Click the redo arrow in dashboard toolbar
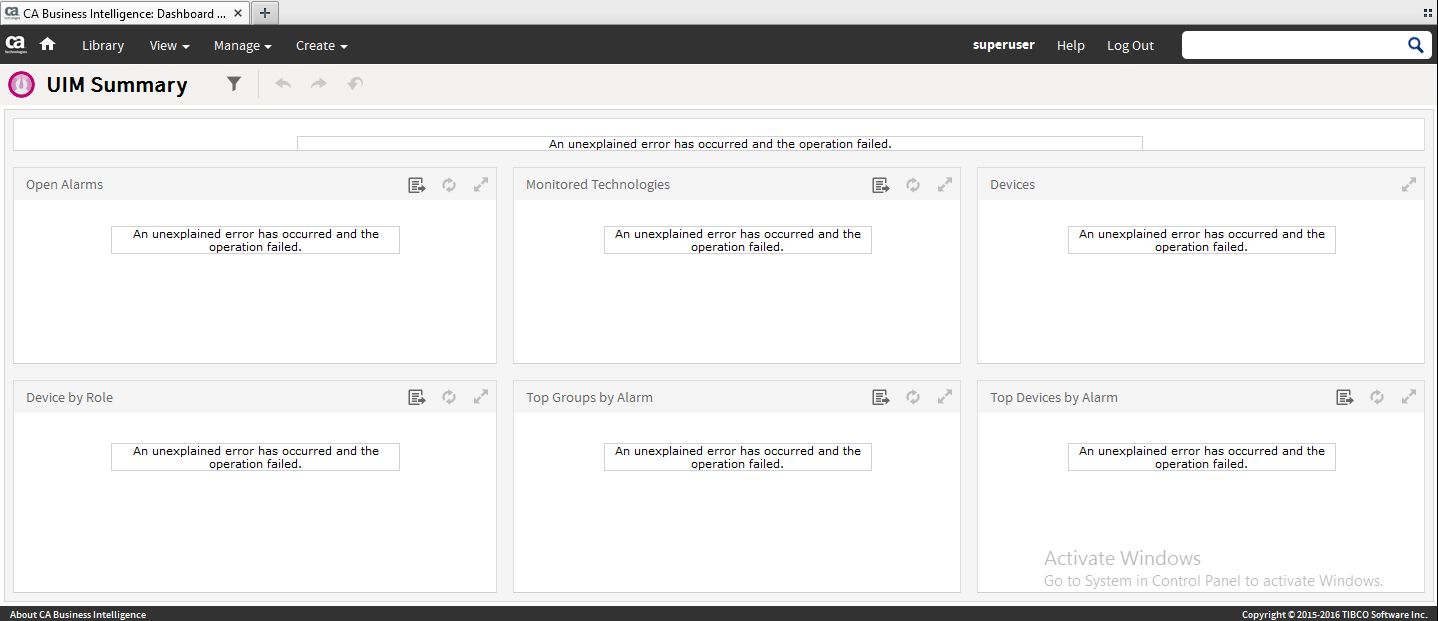The width and height of the screenshot is (1438, 621). pyautogui.click(x=319, y=84)
